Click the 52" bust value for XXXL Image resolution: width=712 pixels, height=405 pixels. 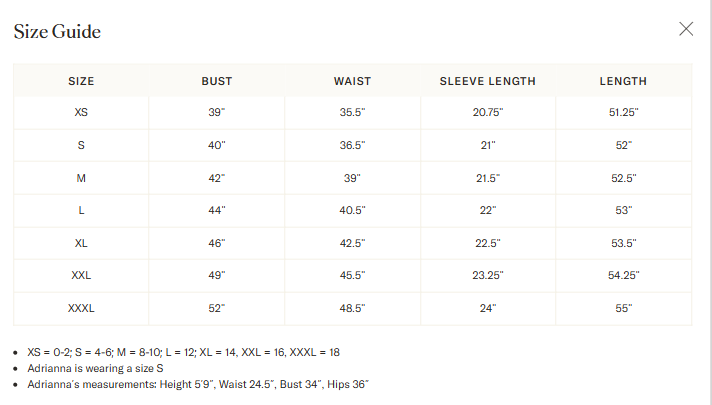(x=217, y=308)
